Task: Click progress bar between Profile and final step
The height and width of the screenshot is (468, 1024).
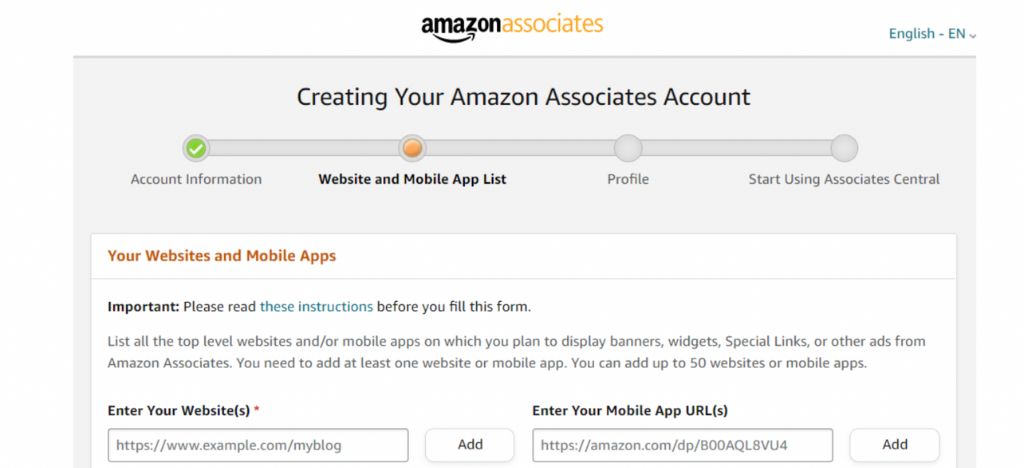Action: point(736,149)
